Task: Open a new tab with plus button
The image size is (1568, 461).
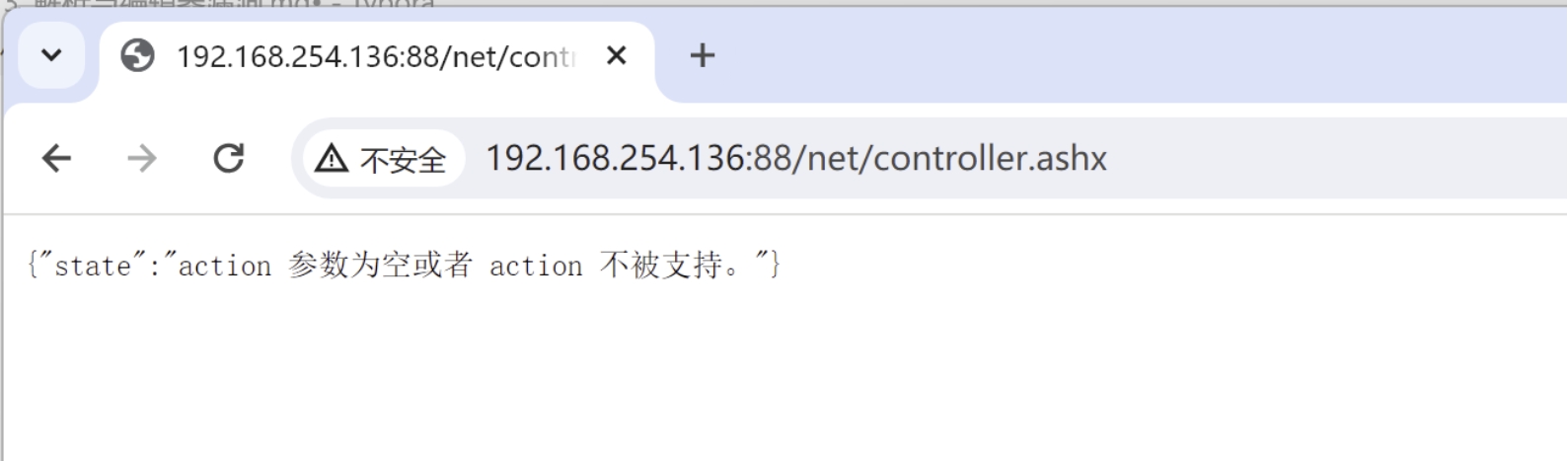Action: point(703,55)
